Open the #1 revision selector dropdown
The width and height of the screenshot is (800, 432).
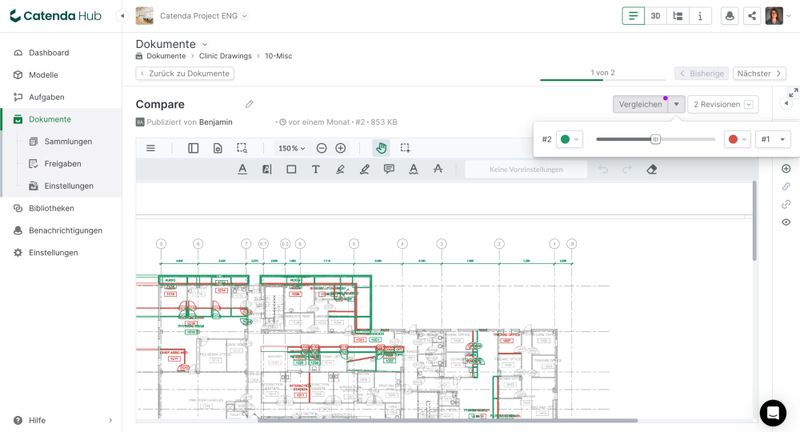point(772,139)
